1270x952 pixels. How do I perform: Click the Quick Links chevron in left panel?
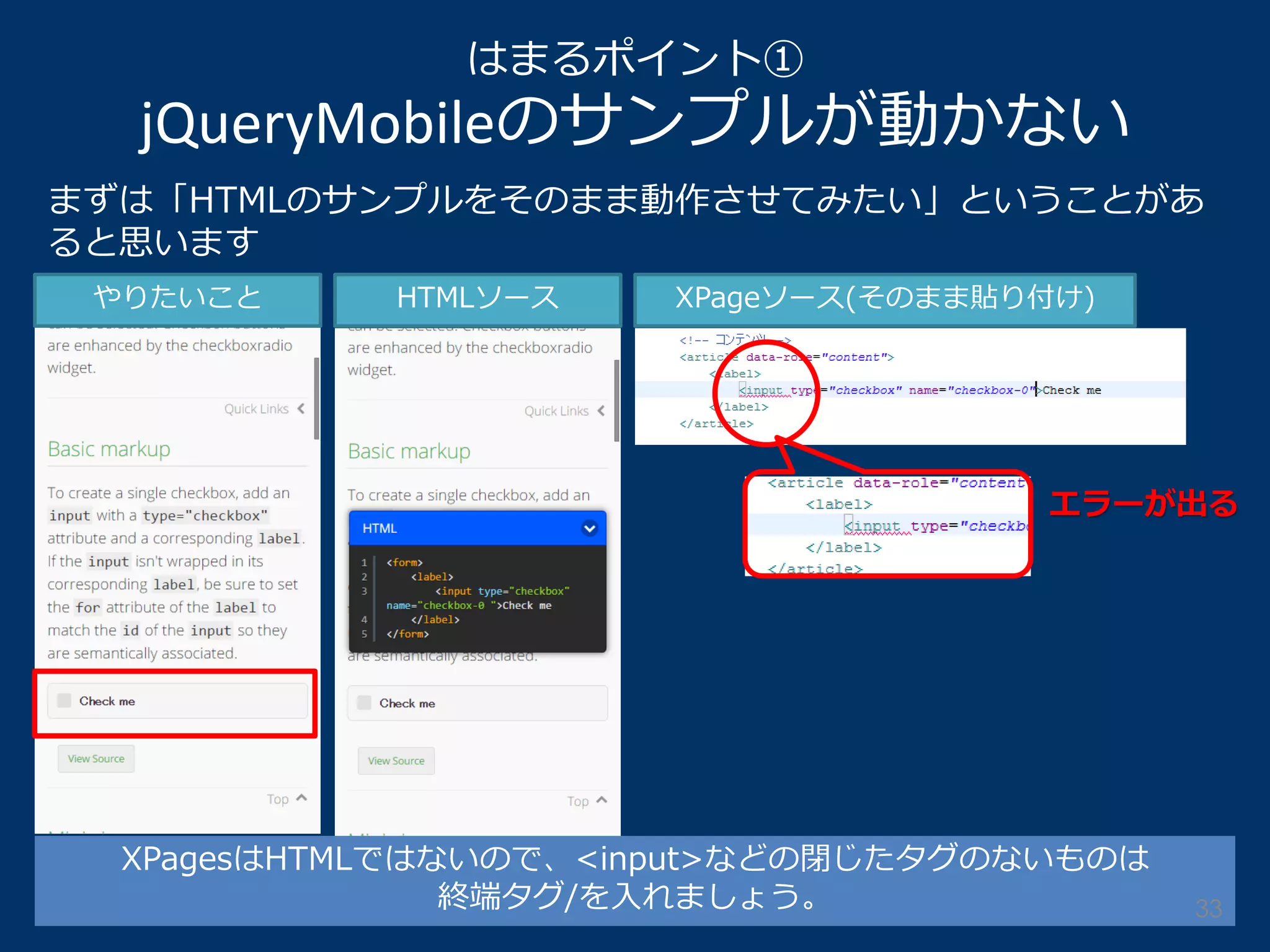coord(301,408)
